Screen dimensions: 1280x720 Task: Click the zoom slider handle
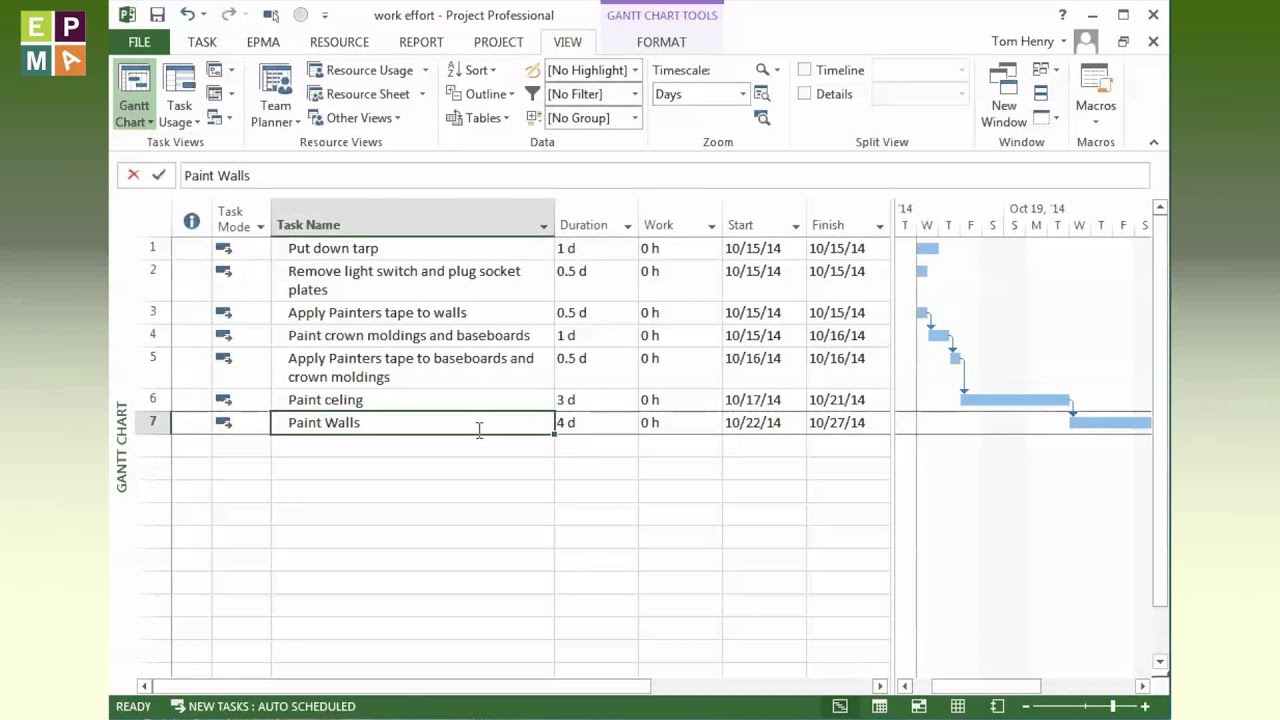click(x=1112, y=706)
